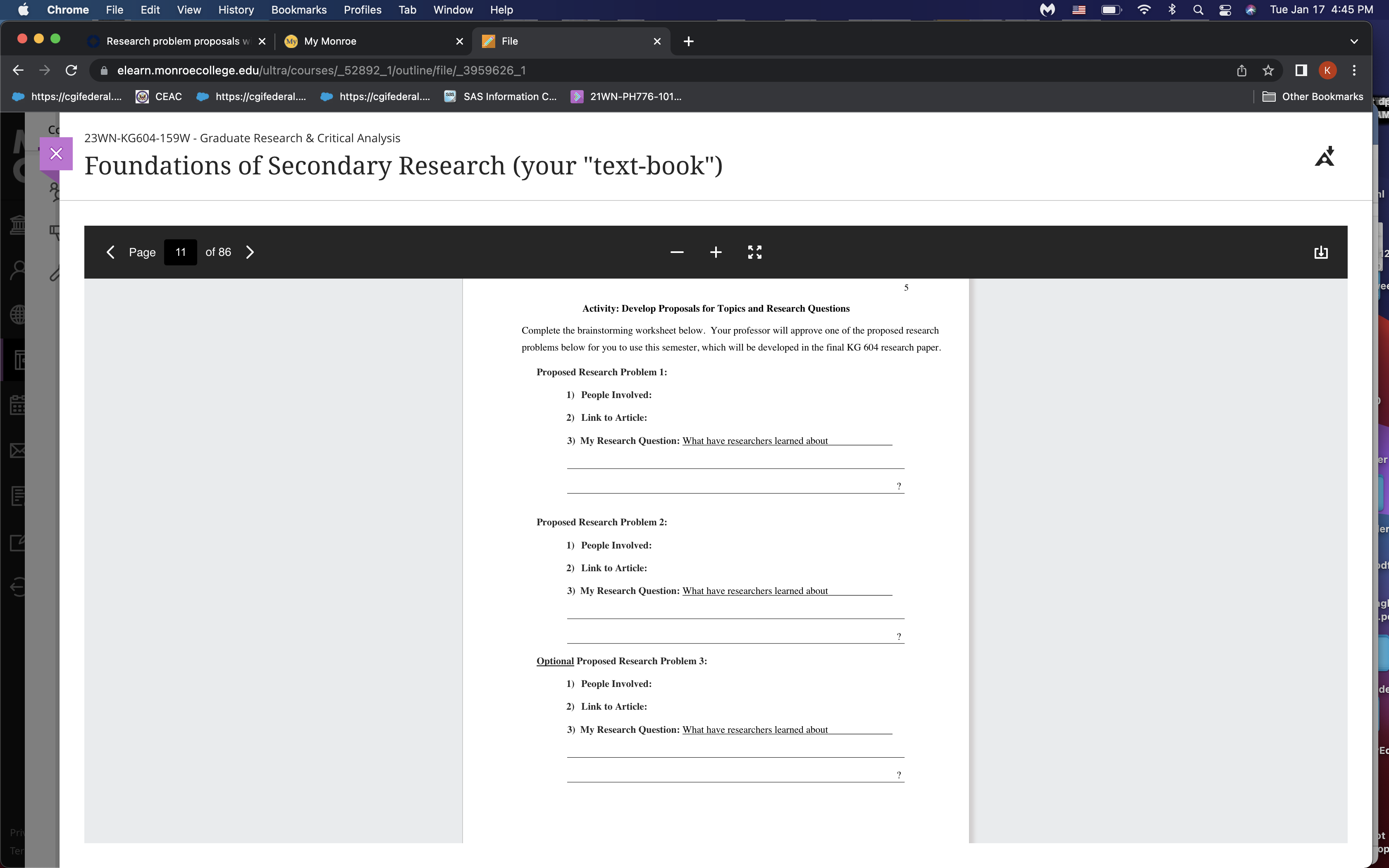Viewport: 1389px width, 868px height.
Task: Open the Bookmarks menu
Action: pos(299,10)
